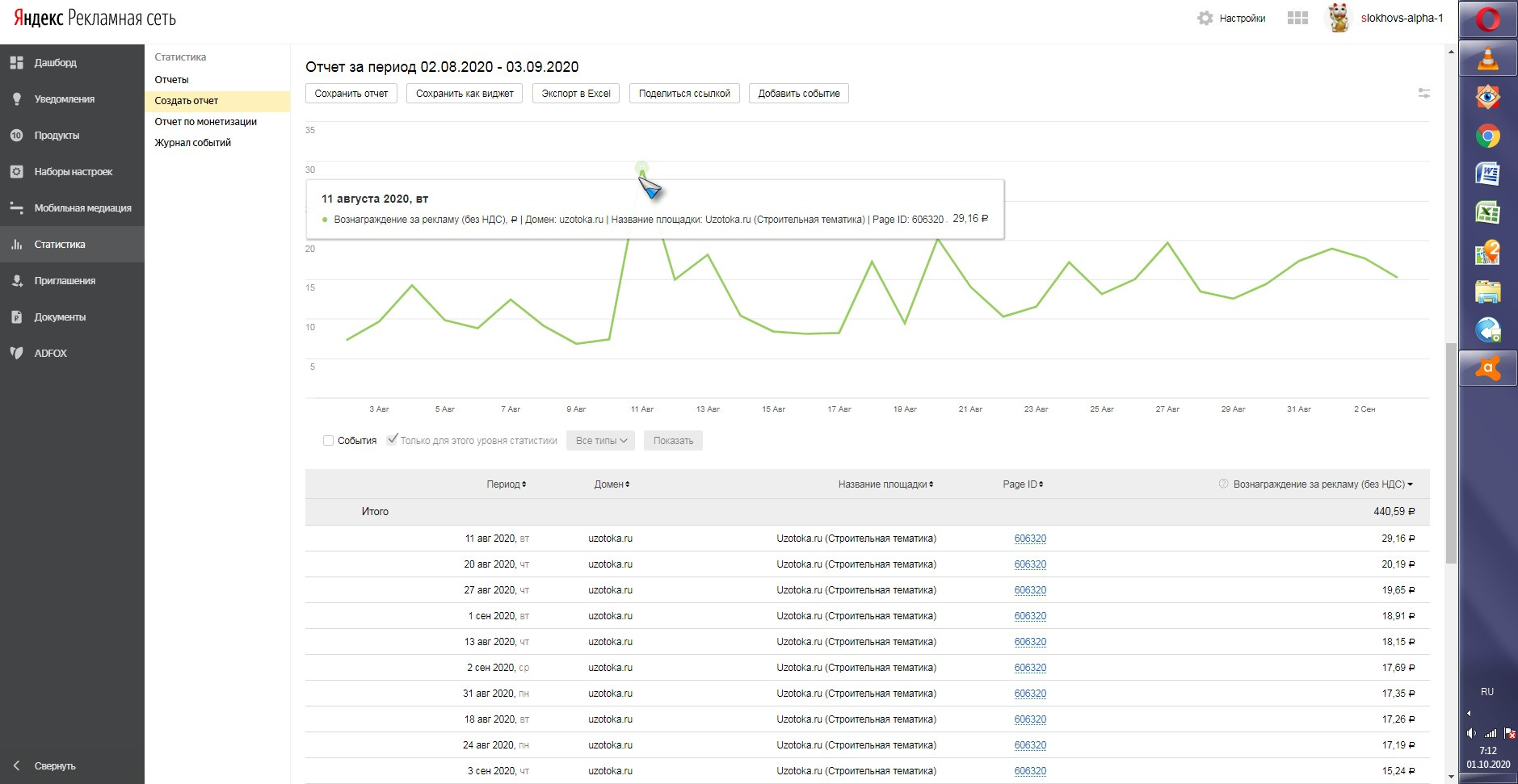Click the chart settings sliders icon
Viewport: 1518px width, 784px height.
[x=1423, y=94]
